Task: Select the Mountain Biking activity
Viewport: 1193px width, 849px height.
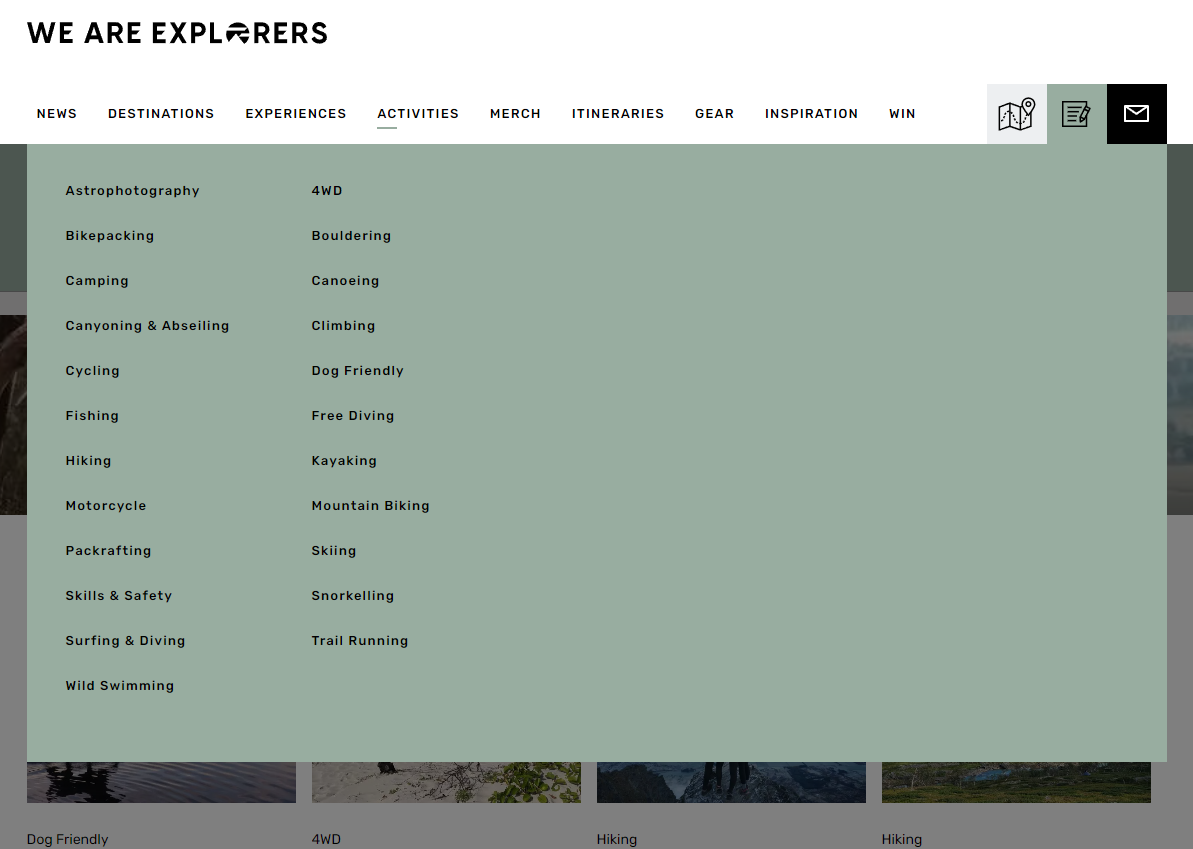Action: [370, 506]
